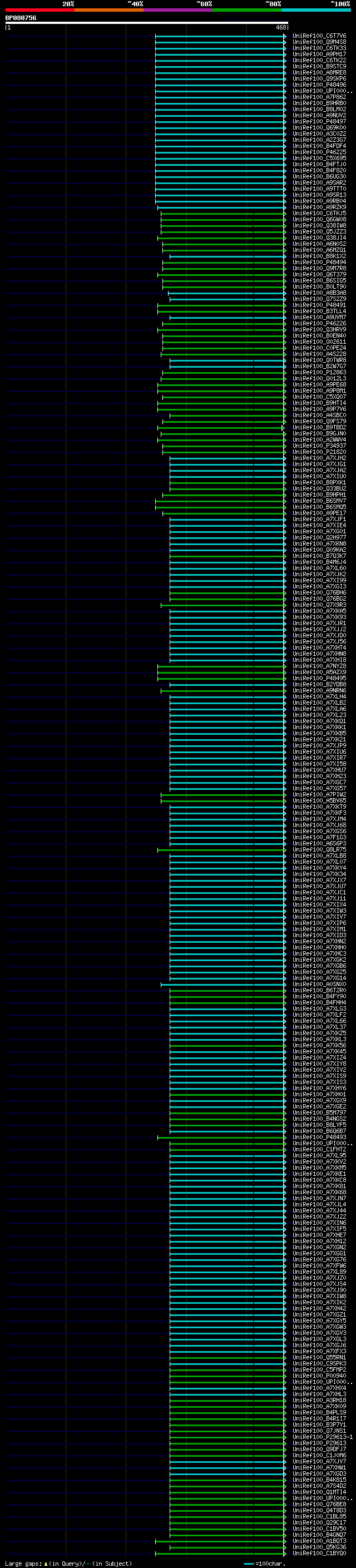This screenshot has width=356, height=1568.
Task: Select the UniRef100_P21820 label
Action: pos(319,452)
